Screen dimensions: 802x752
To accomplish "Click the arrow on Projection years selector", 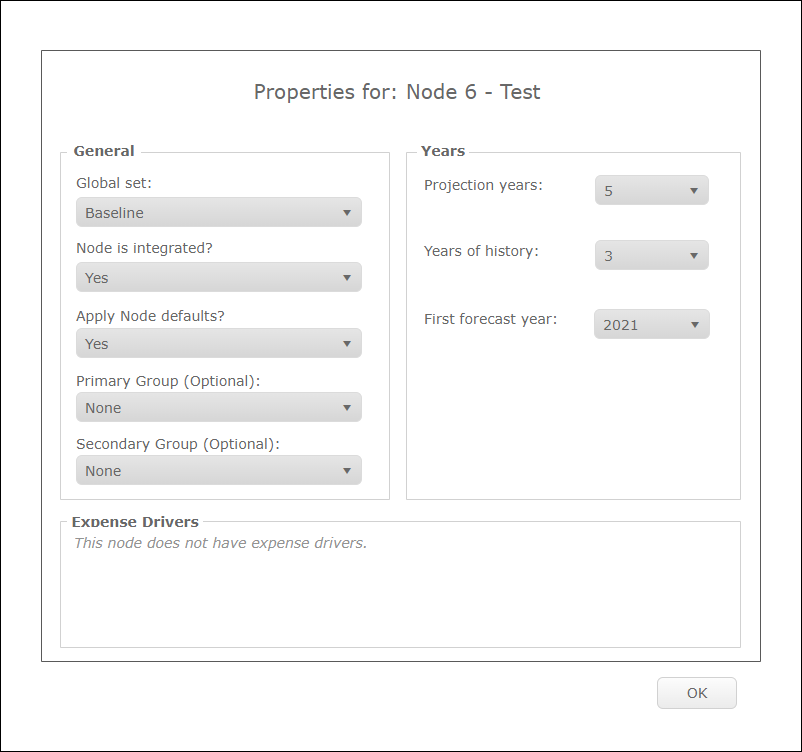I will [x=694, y=191].
